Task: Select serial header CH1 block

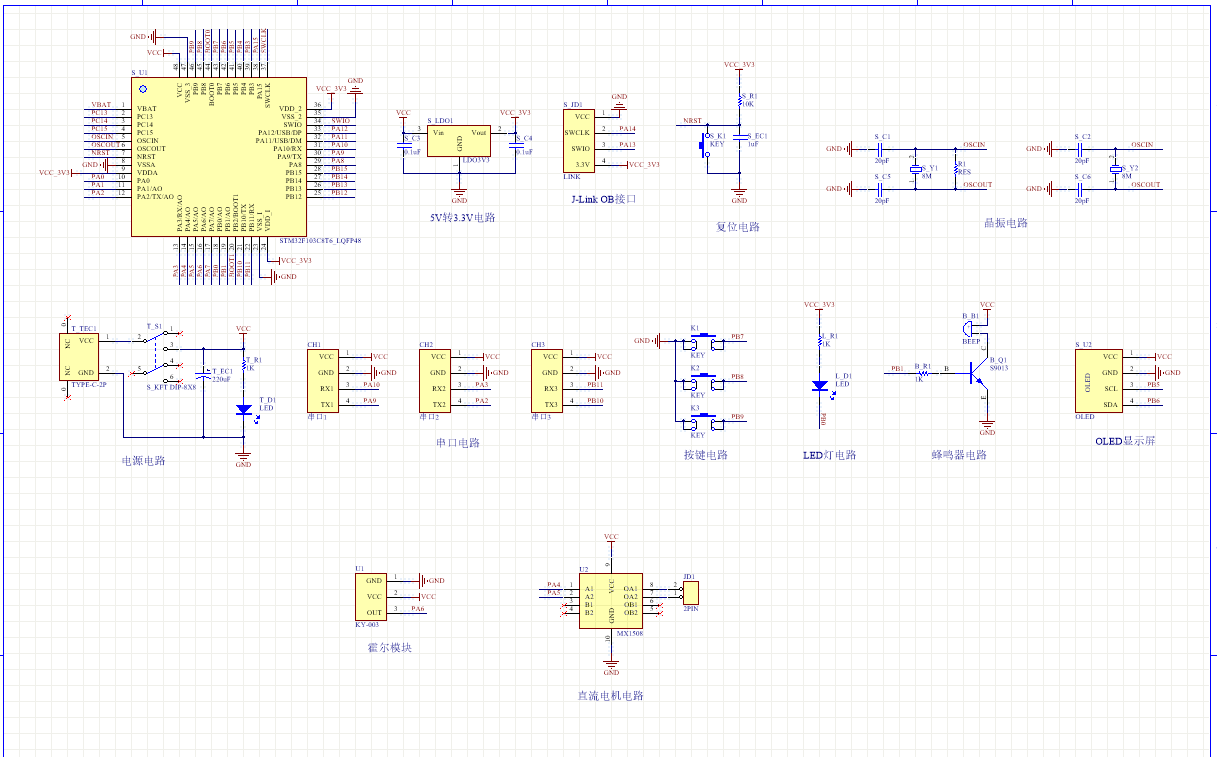Action: click(x=323, y=380)
